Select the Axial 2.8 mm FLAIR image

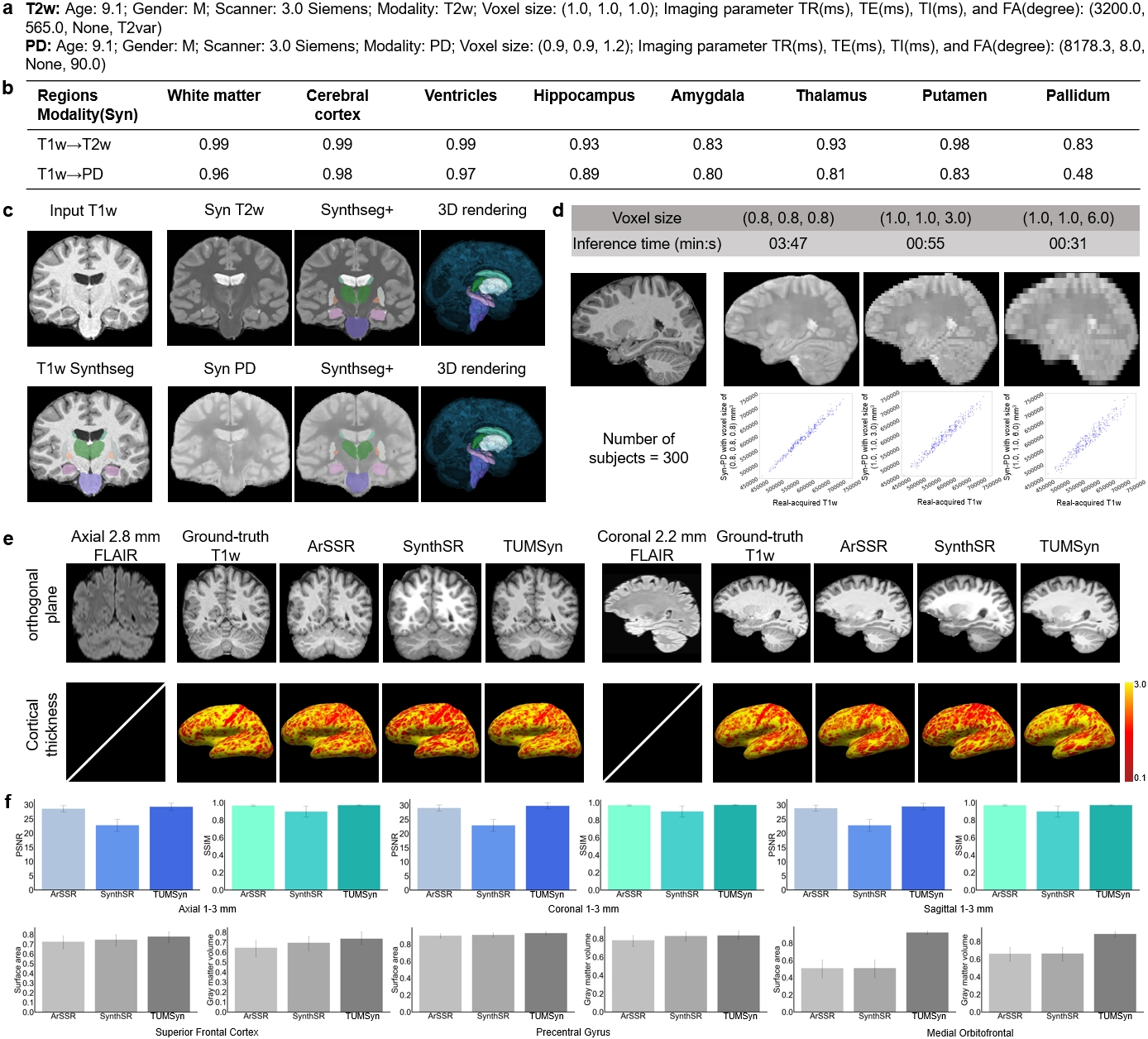click(x=116, y=613)
